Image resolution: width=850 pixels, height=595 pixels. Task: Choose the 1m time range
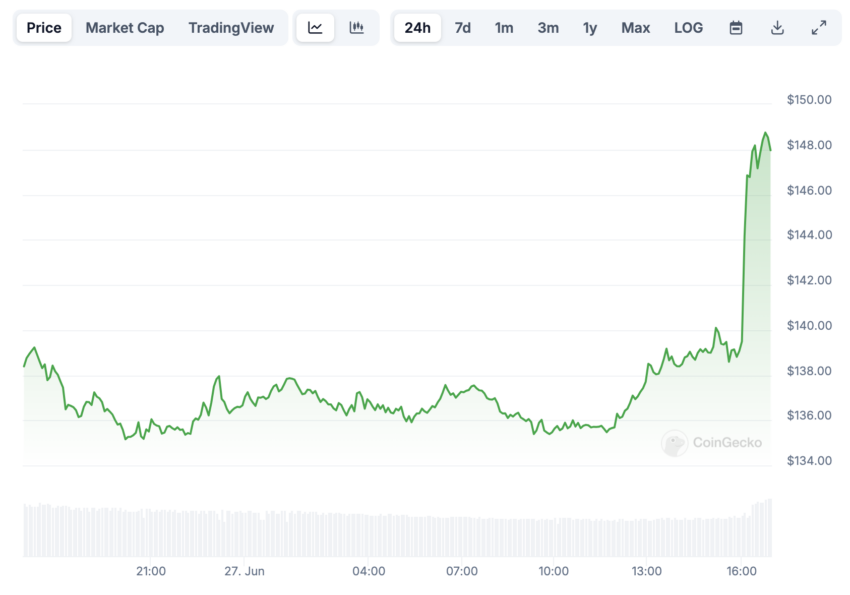pos(504,28)
